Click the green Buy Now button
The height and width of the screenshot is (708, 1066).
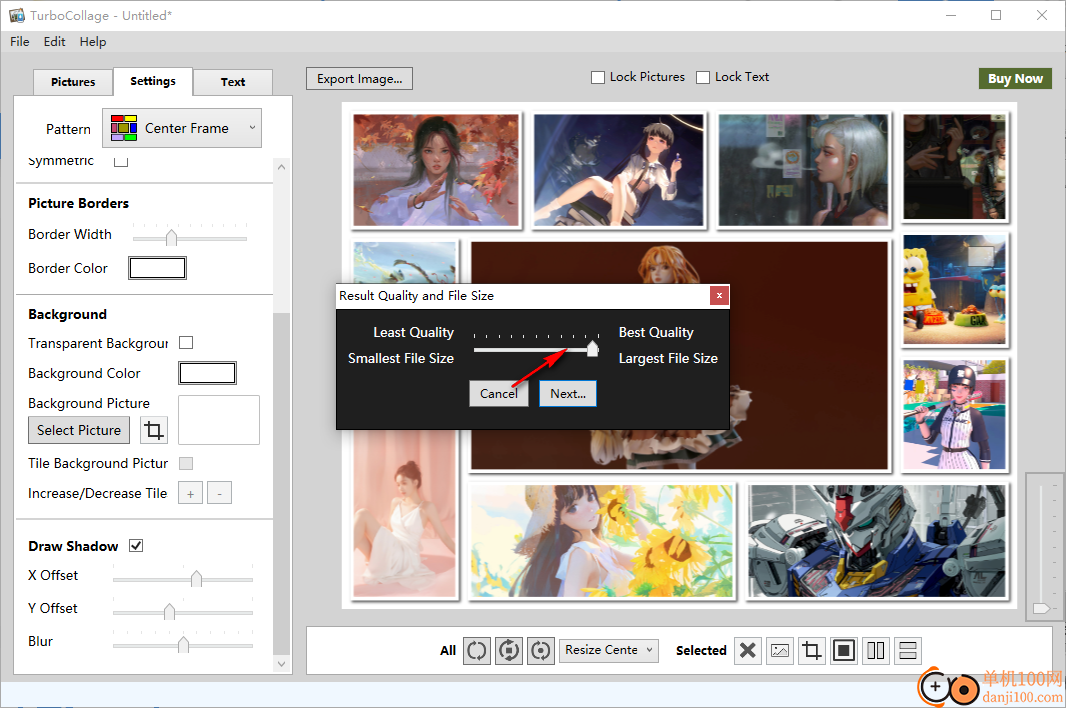coord(1015,78)
